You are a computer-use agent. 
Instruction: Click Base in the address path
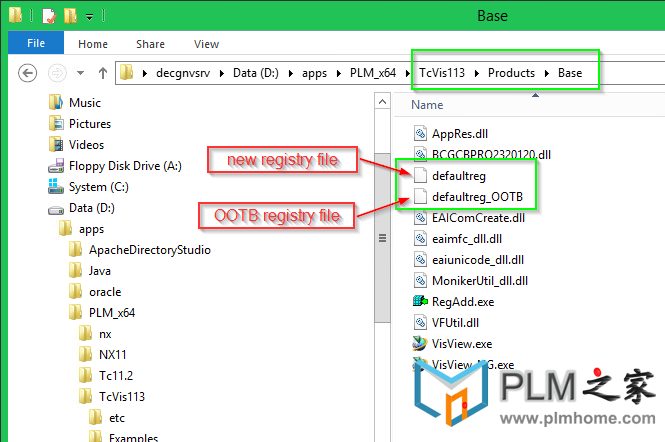[570, 73]
